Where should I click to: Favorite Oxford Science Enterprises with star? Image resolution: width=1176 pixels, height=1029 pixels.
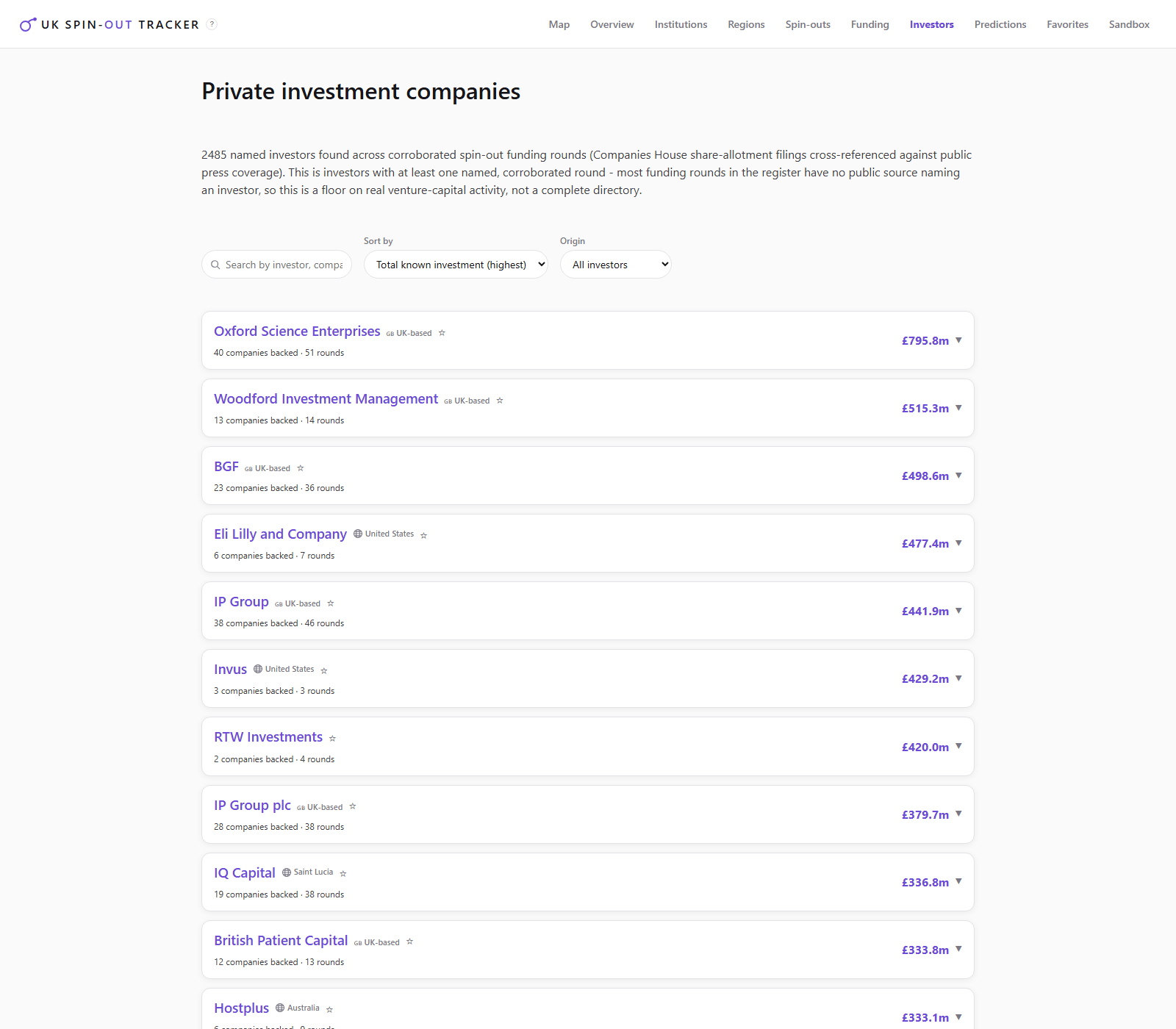pyautogui.click(x=442, y=333)
